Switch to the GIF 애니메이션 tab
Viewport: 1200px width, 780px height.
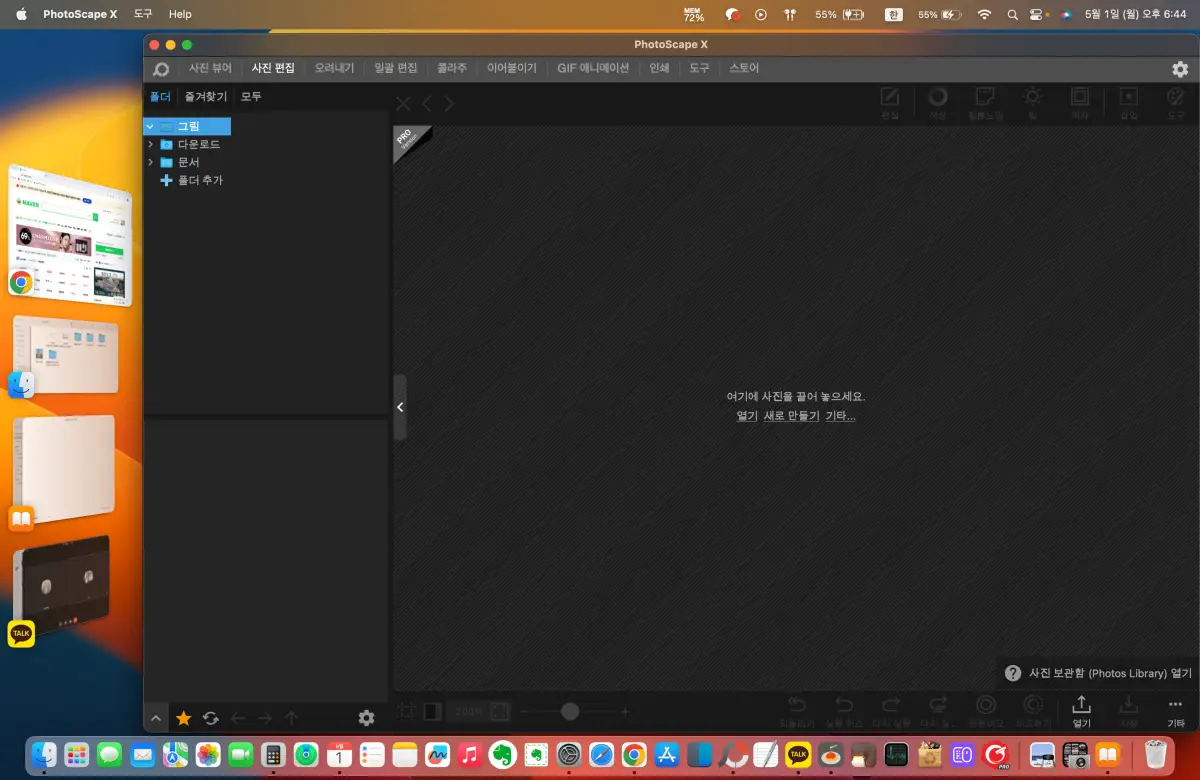pos(593,68)
